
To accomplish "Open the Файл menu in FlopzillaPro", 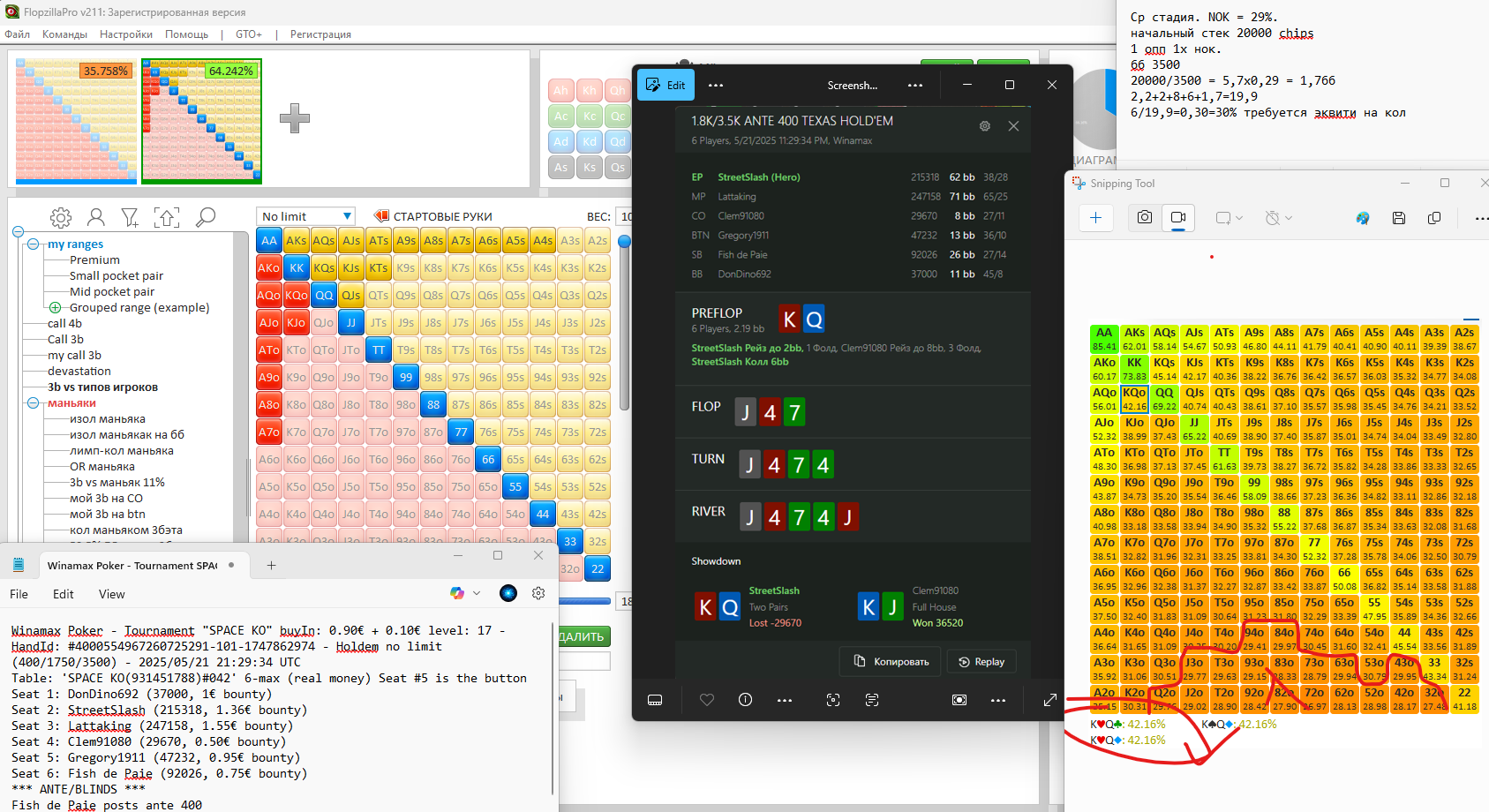I will pyautogui.click(x=17, y=34).
